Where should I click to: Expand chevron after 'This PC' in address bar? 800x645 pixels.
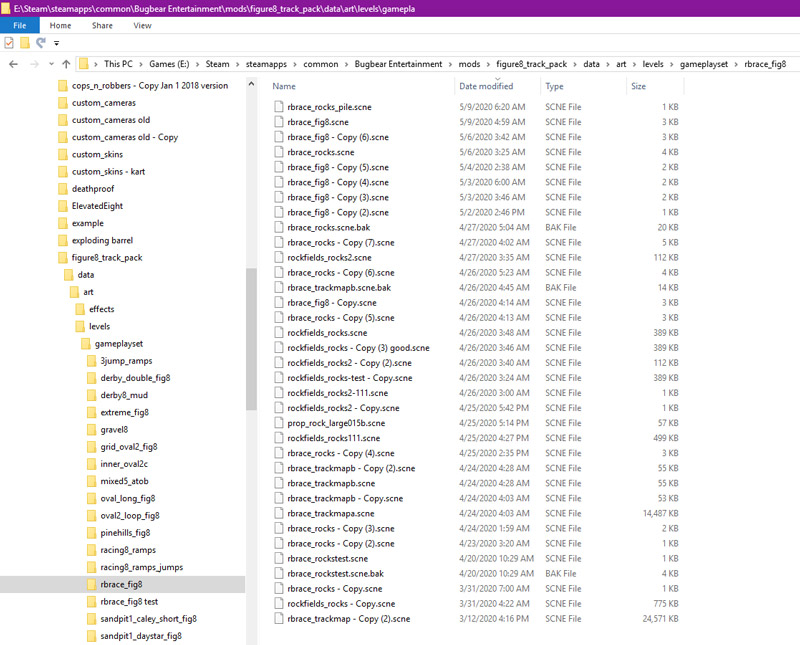pos(141,64)
